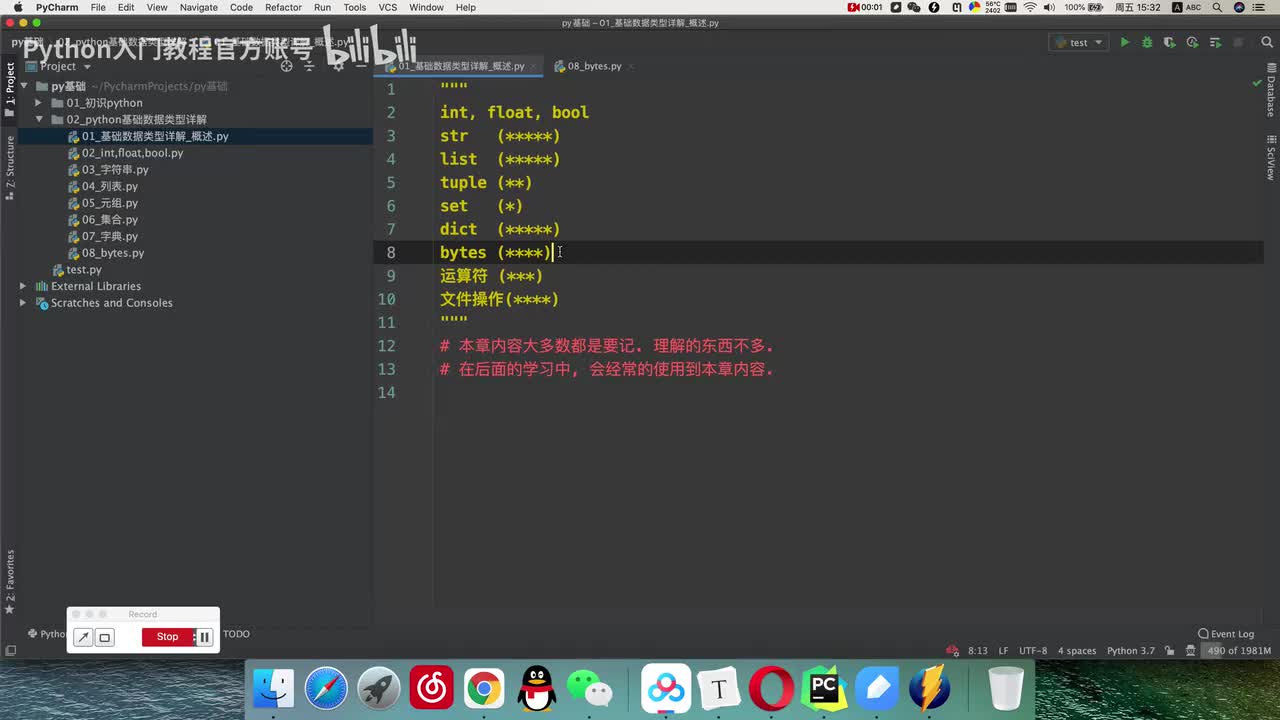Collapse the 02_python基础数据类型详解 folder
This screenshot has width=1280, height=720.
(38, 119)
